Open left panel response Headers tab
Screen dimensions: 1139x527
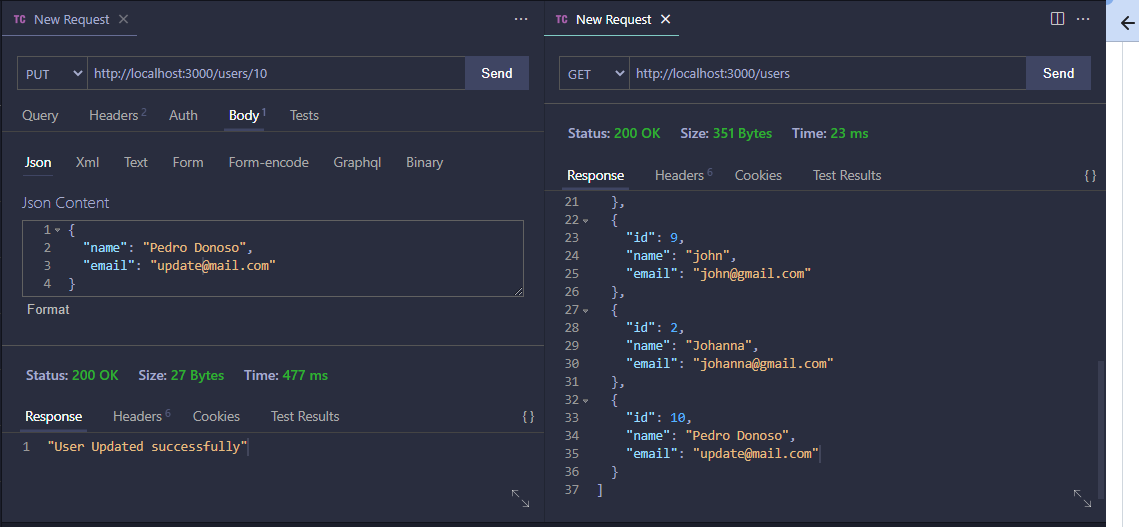tap(141, 417)
